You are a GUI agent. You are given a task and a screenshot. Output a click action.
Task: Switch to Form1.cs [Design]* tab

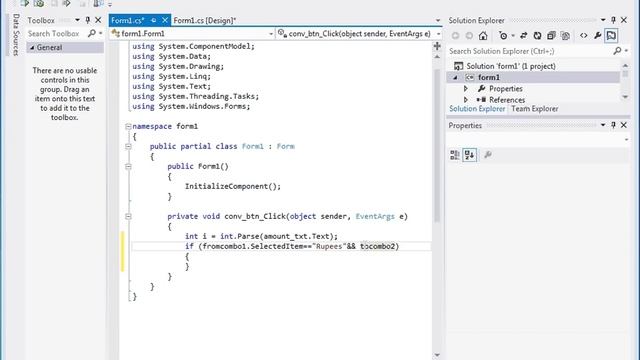click(x=204, y=20)
